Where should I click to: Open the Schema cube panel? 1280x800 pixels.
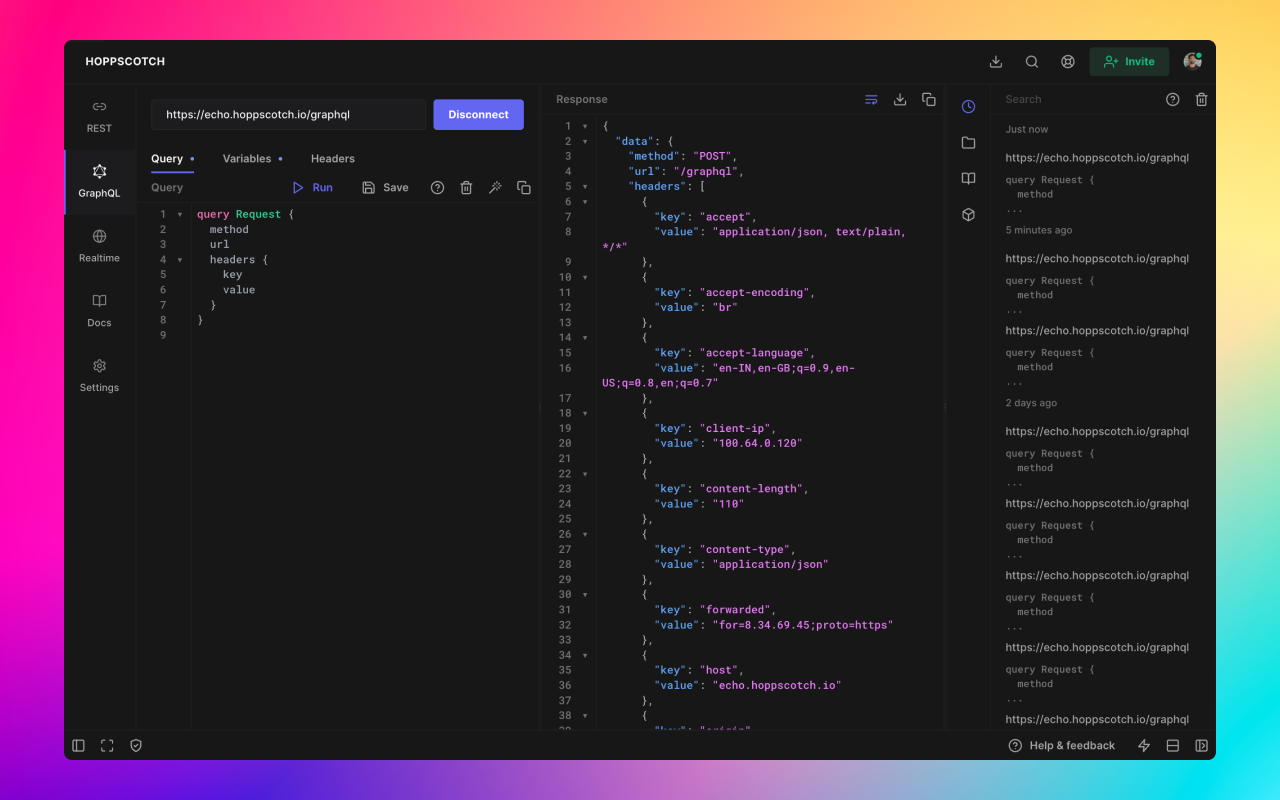click(968, 215)
